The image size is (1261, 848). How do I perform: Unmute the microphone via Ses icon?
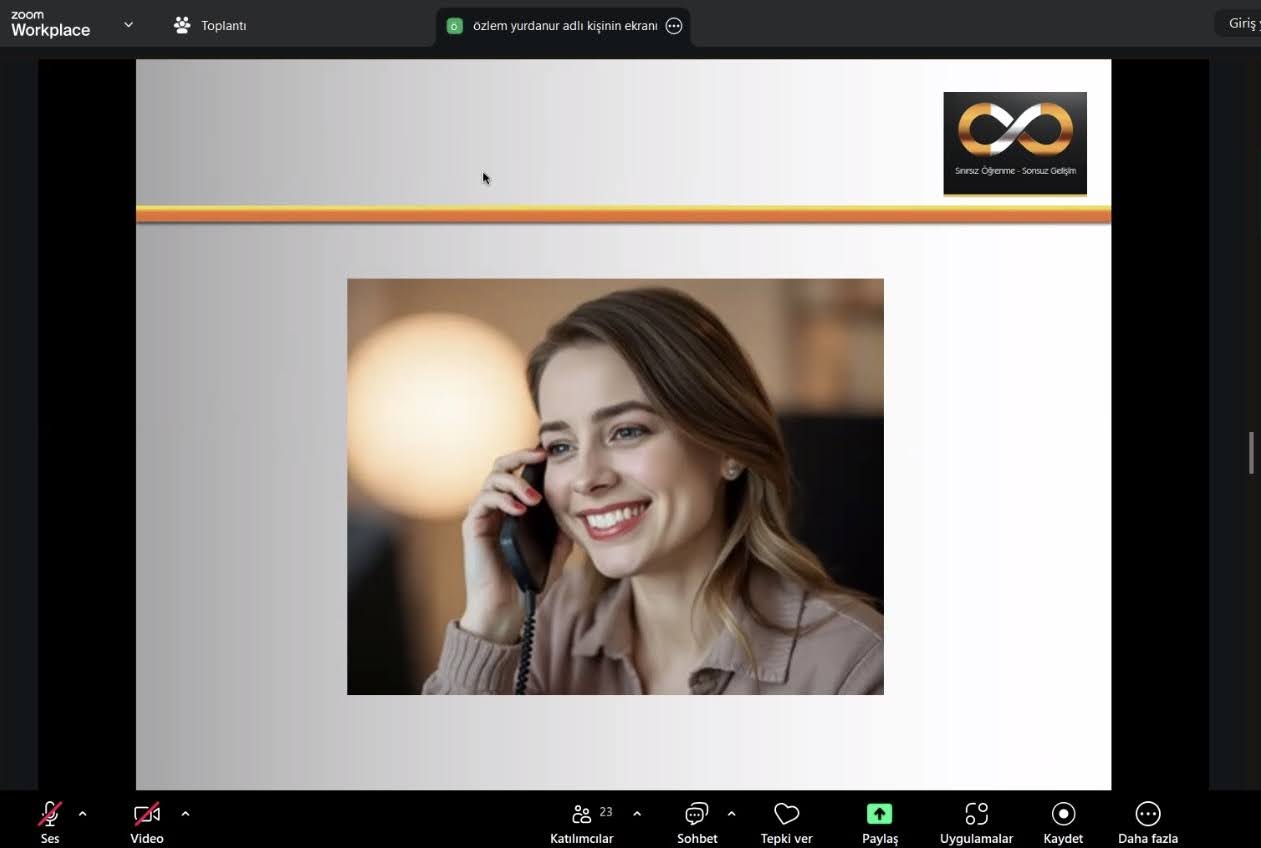[x=50, y=814]
